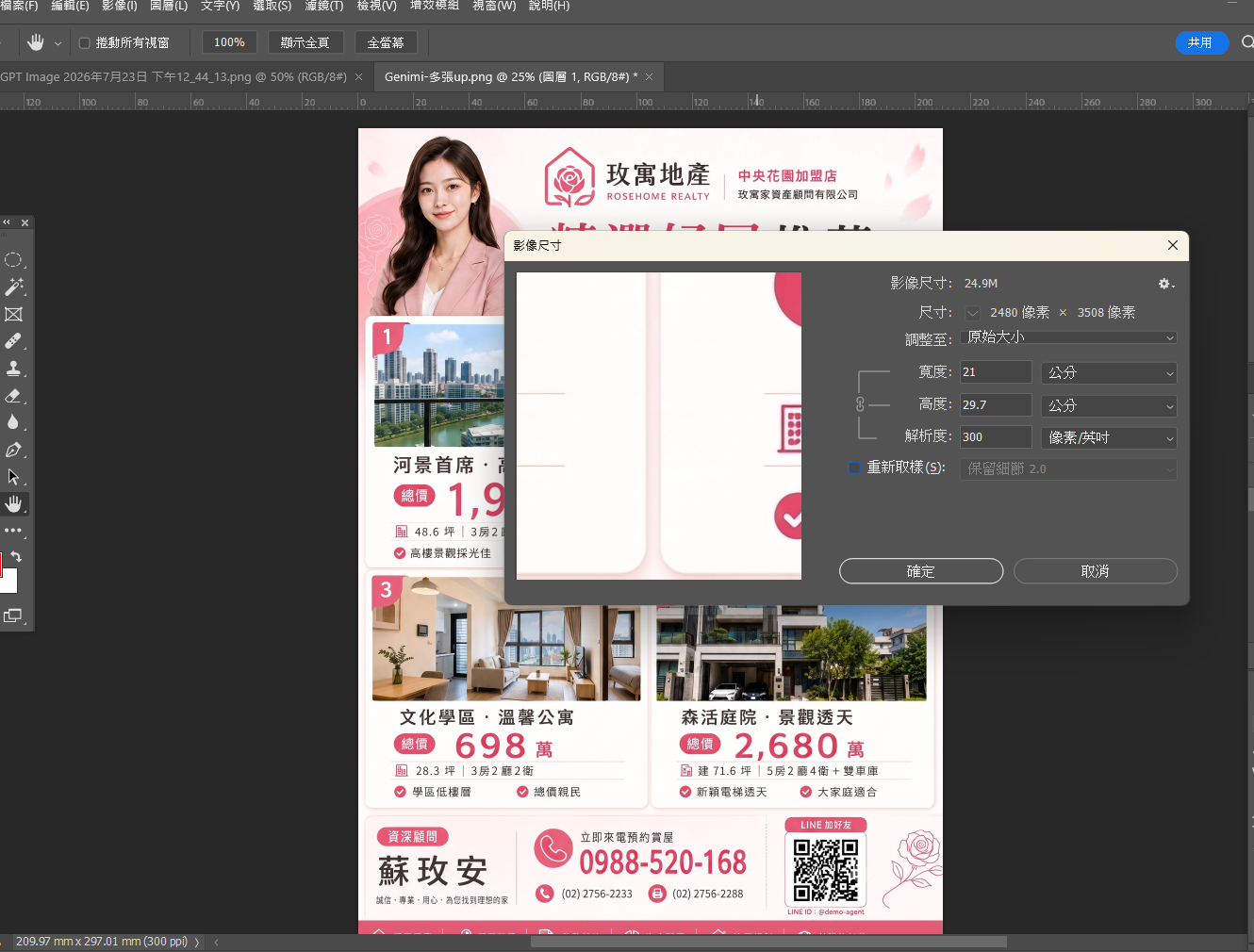Open 寬度 unit 公分 dropdown
The width and height of the screenshot is (1254, 952).
point(1109,372)
